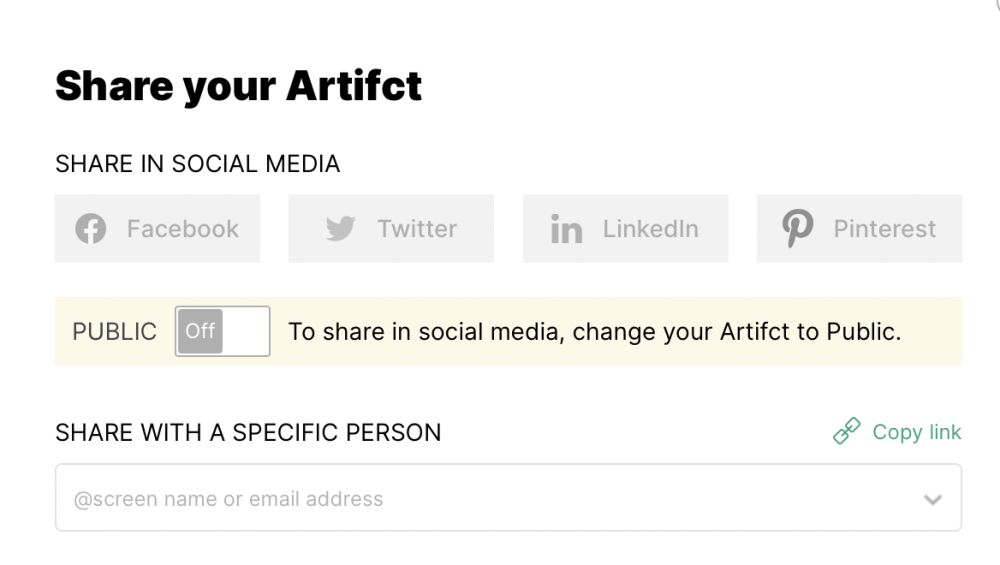Share the Artifct via the LinkedIn button
The image size is (1000, 565).
pyautogui.click(x=626, y=228)
